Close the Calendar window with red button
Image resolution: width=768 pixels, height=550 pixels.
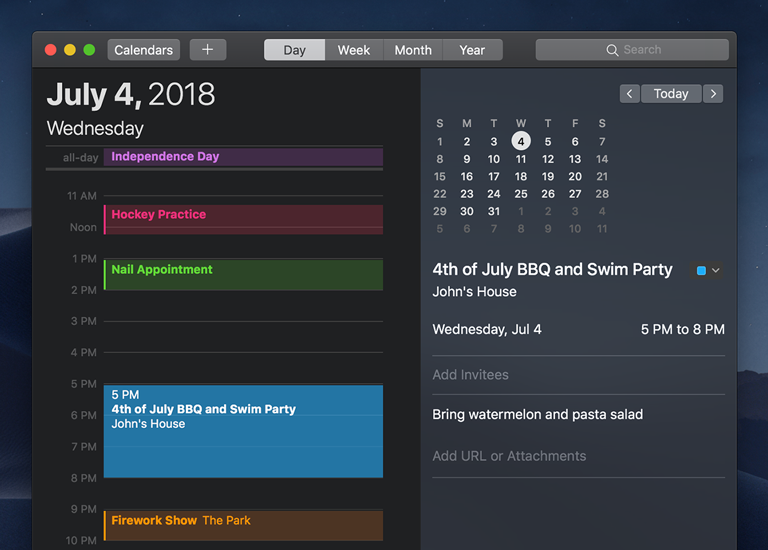(x=50, y=50)
